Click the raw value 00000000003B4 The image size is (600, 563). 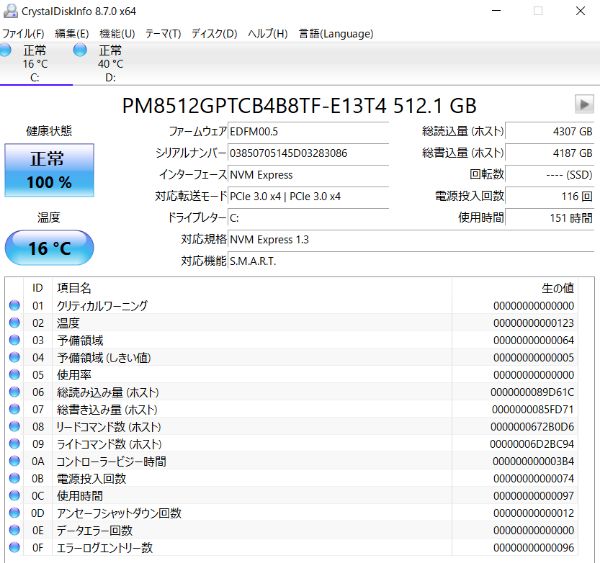pos(533,461)
